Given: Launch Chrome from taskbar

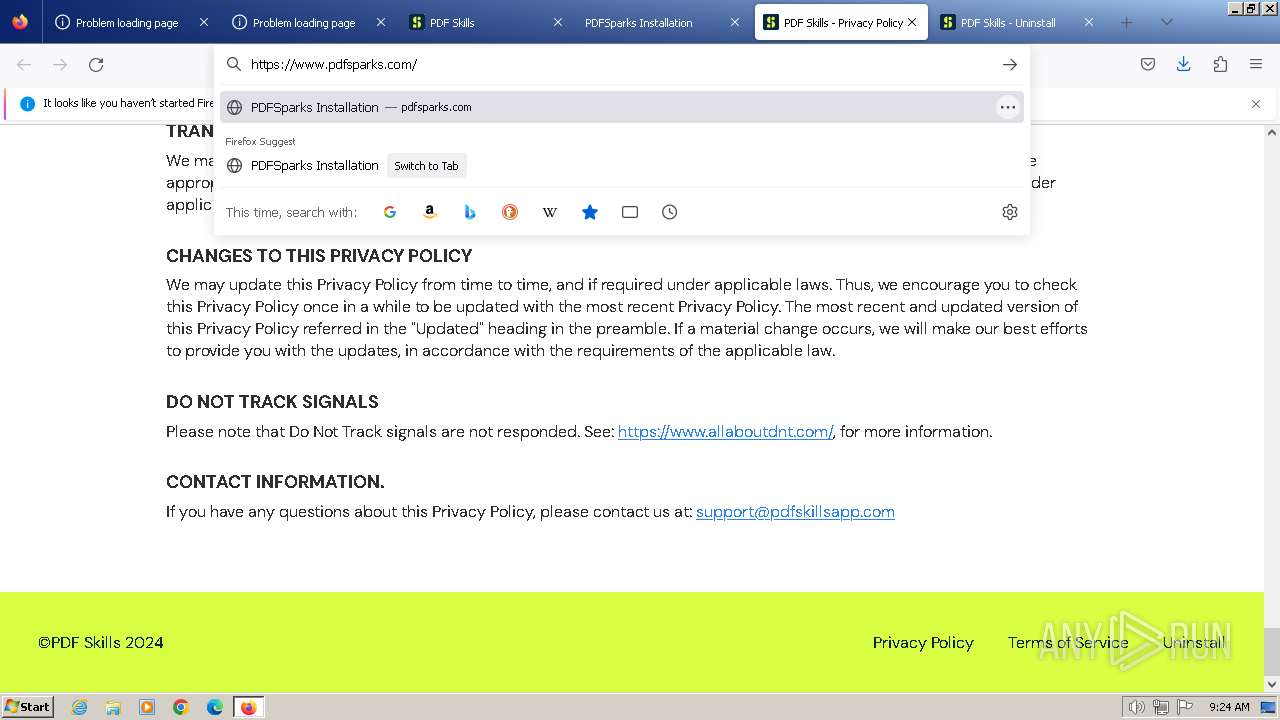Looking at the screenshot, I should [181, 707].
